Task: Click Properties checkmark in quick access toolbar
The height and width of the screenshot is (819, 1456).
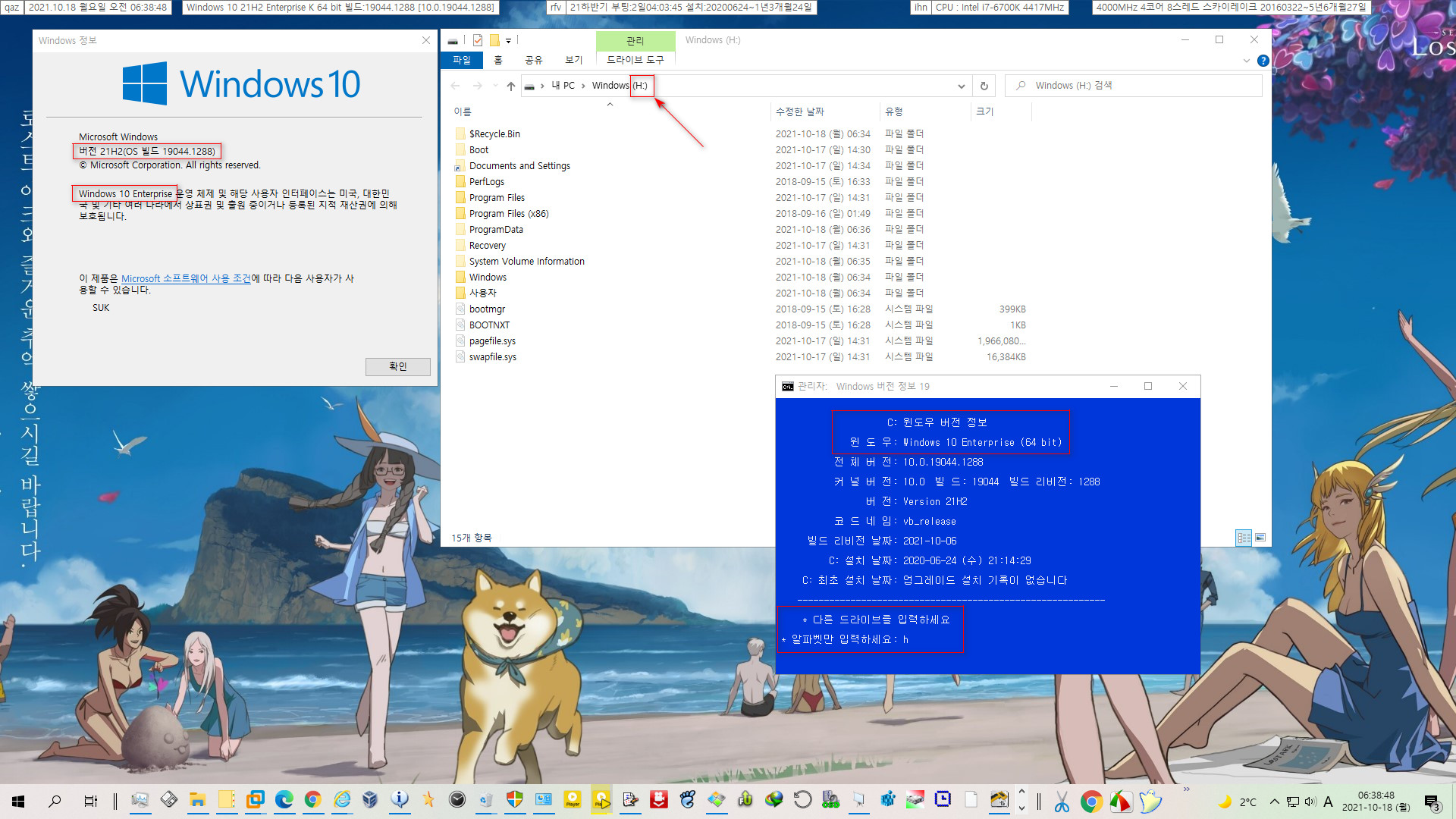Action: click(x=477, y=40)
